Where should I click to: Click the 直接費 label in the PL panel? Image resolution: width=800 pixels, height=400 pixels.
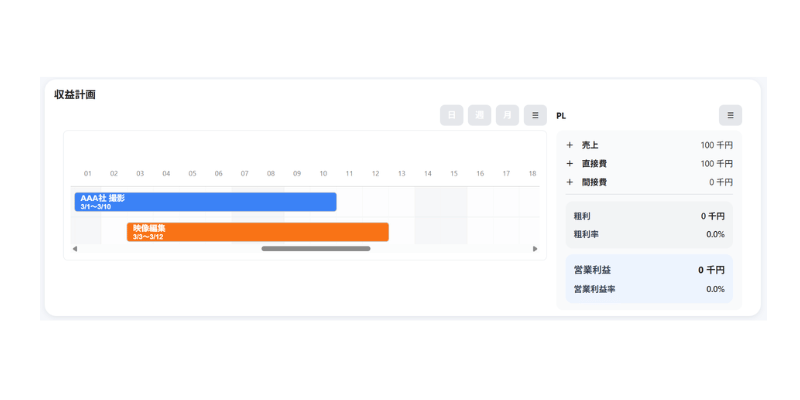pyautogui.click(x=593, y=163)
